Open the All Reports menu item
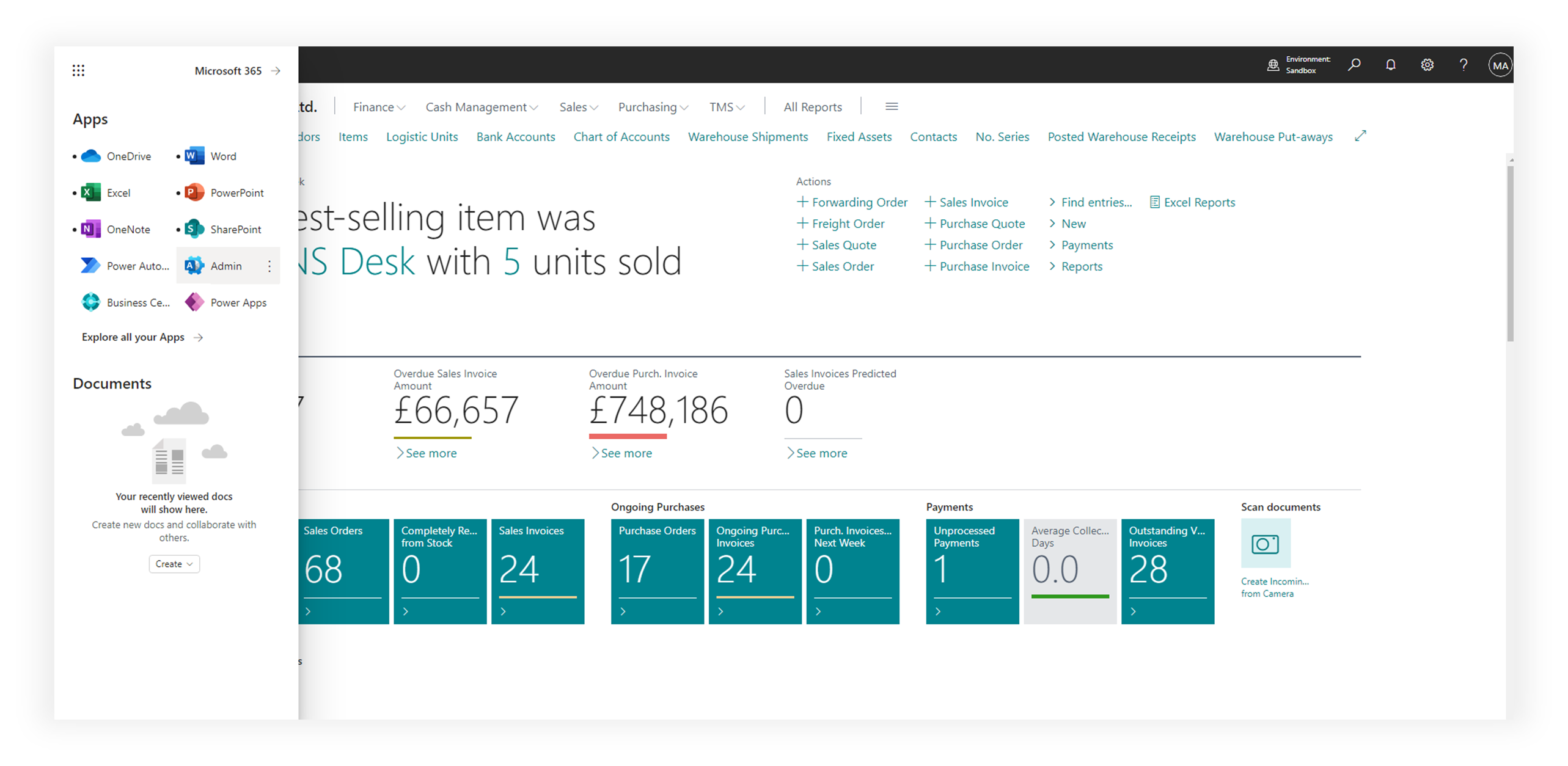 (x=813, y=107)
